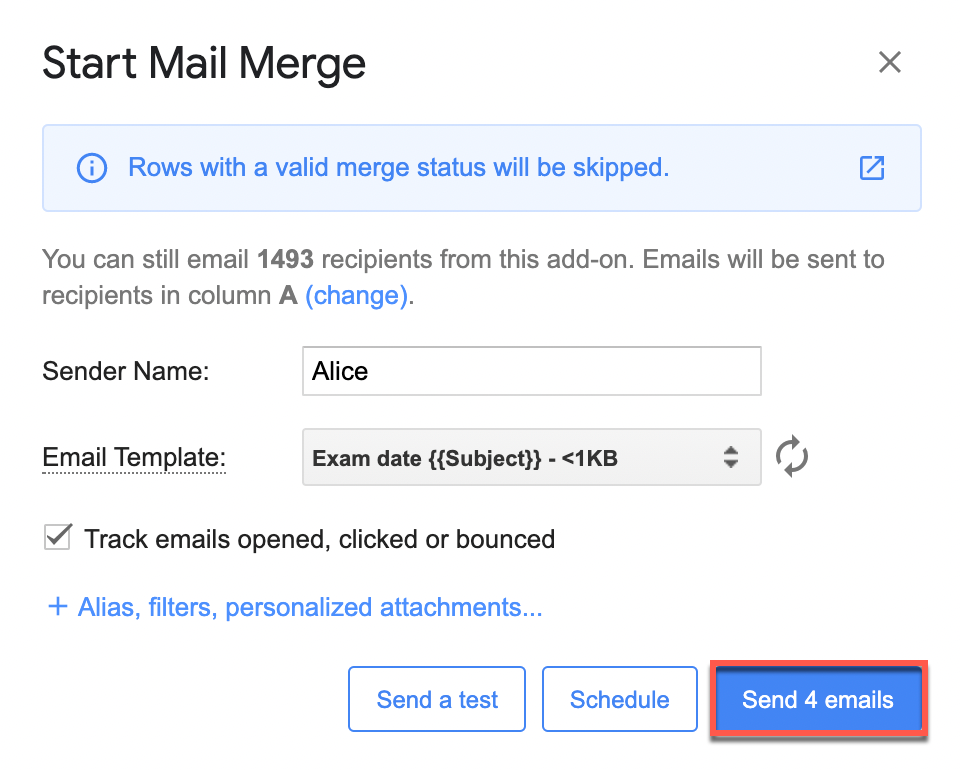Refresh the email template list

click(792, 457)
